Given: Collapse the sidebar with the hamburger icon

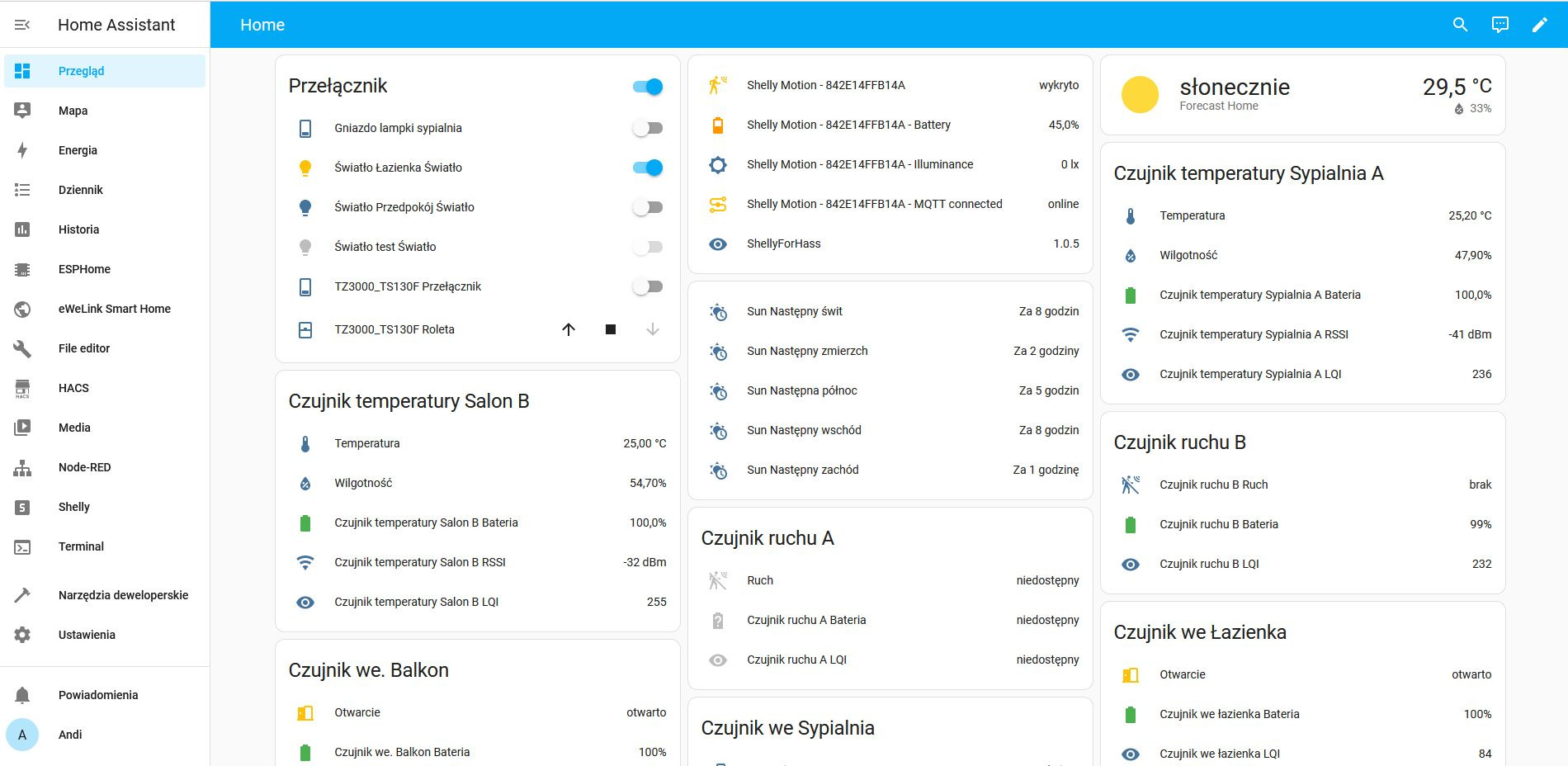Looking at the screenshot, I should (23, 25).
